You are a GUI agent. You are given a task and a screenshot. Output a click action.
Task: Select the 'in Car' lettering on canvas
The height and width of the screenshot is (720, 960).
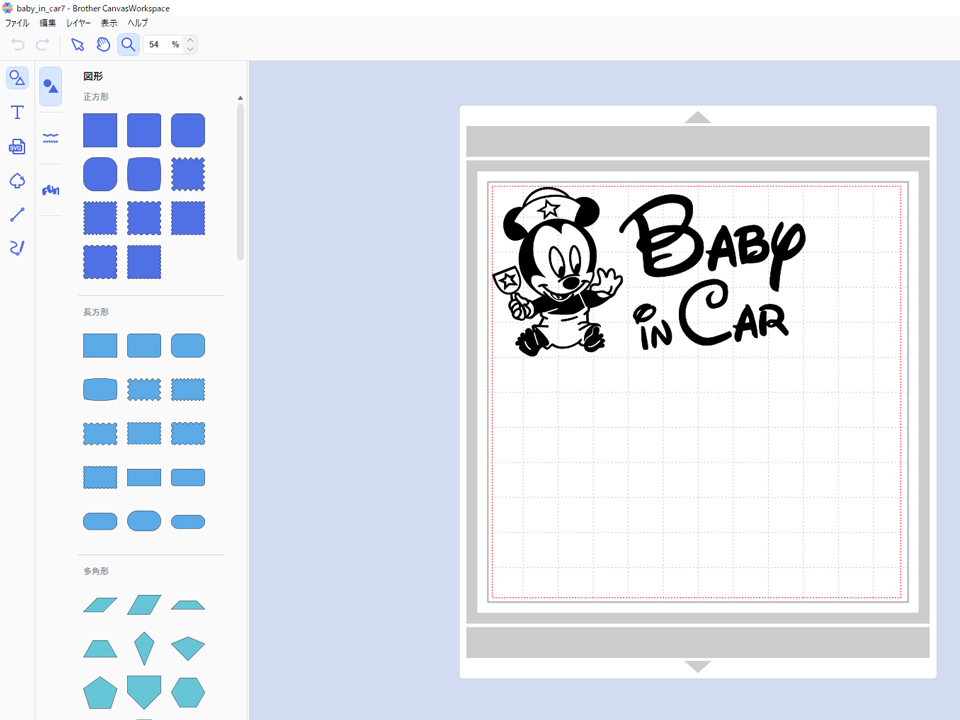click(710, 315)
